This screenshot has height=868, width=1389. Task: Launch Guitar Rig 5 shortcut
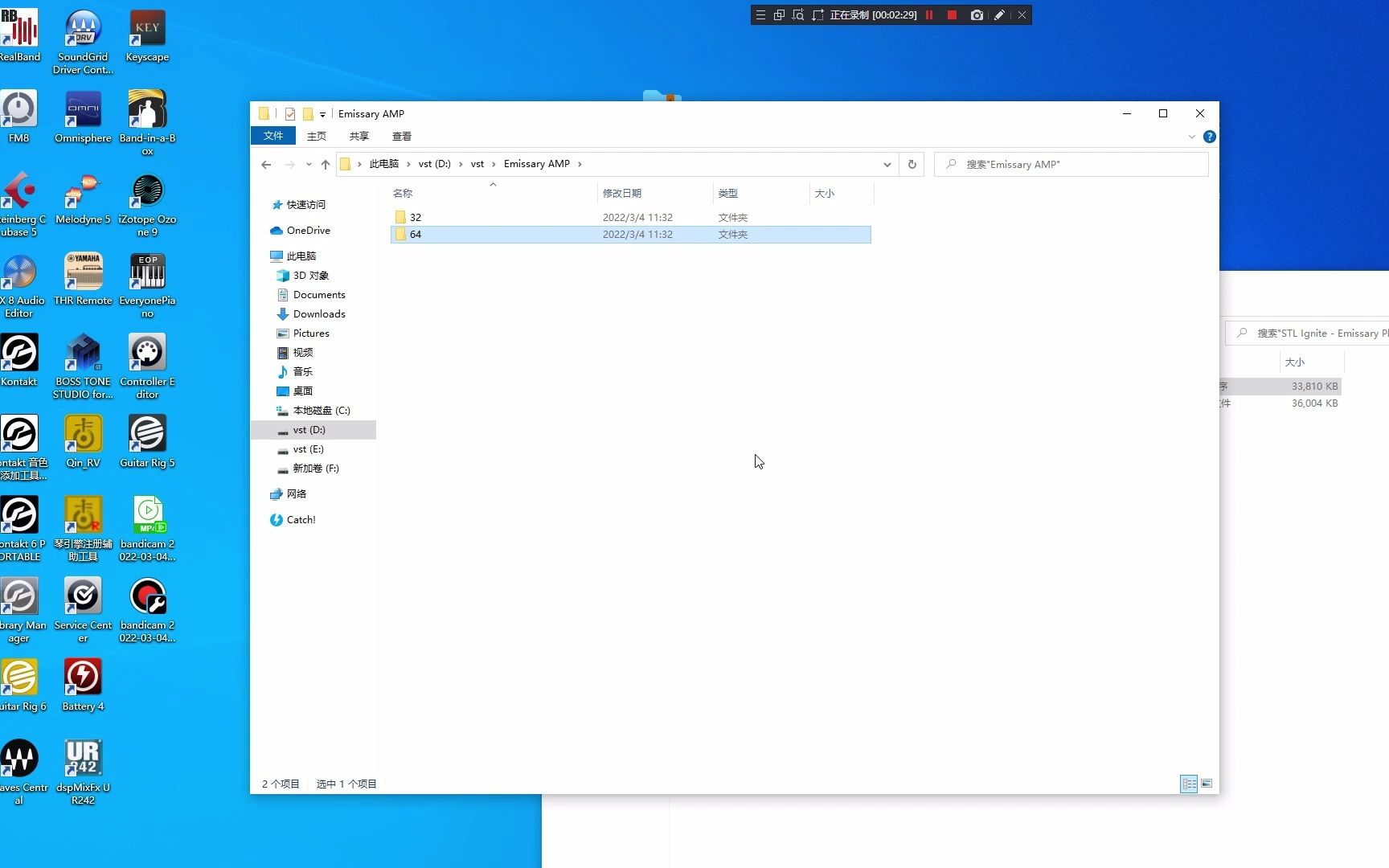point(147,441)
